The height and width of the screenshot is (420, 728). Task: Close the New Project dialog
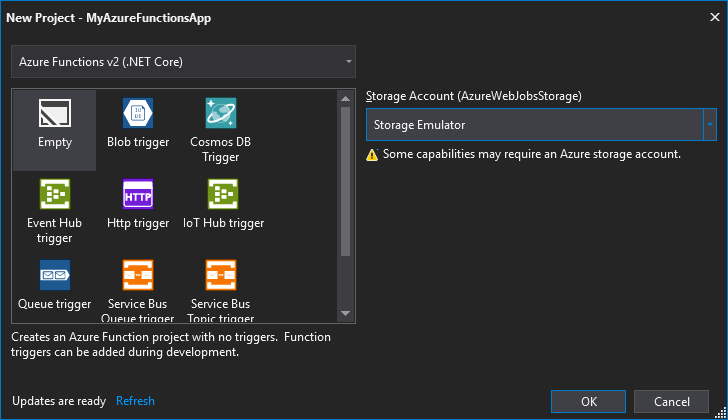click(715, 18)
